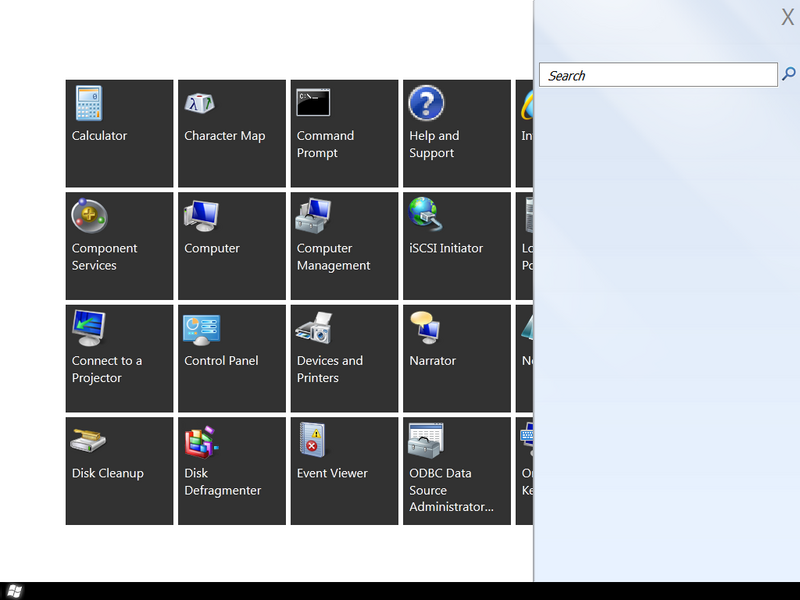Open the Computer tile
The image size is (800, 600).
[232, 246]
